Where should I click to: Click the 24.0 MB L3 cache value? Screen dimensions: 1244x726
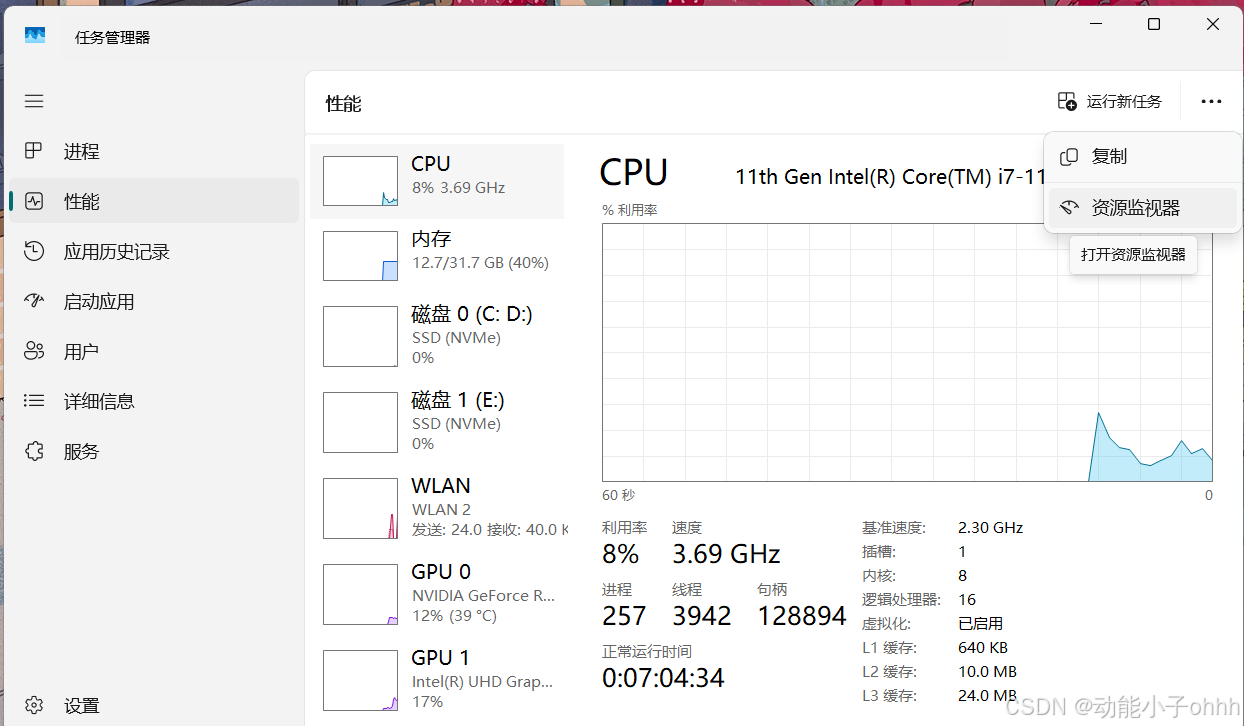pos(987,695)
